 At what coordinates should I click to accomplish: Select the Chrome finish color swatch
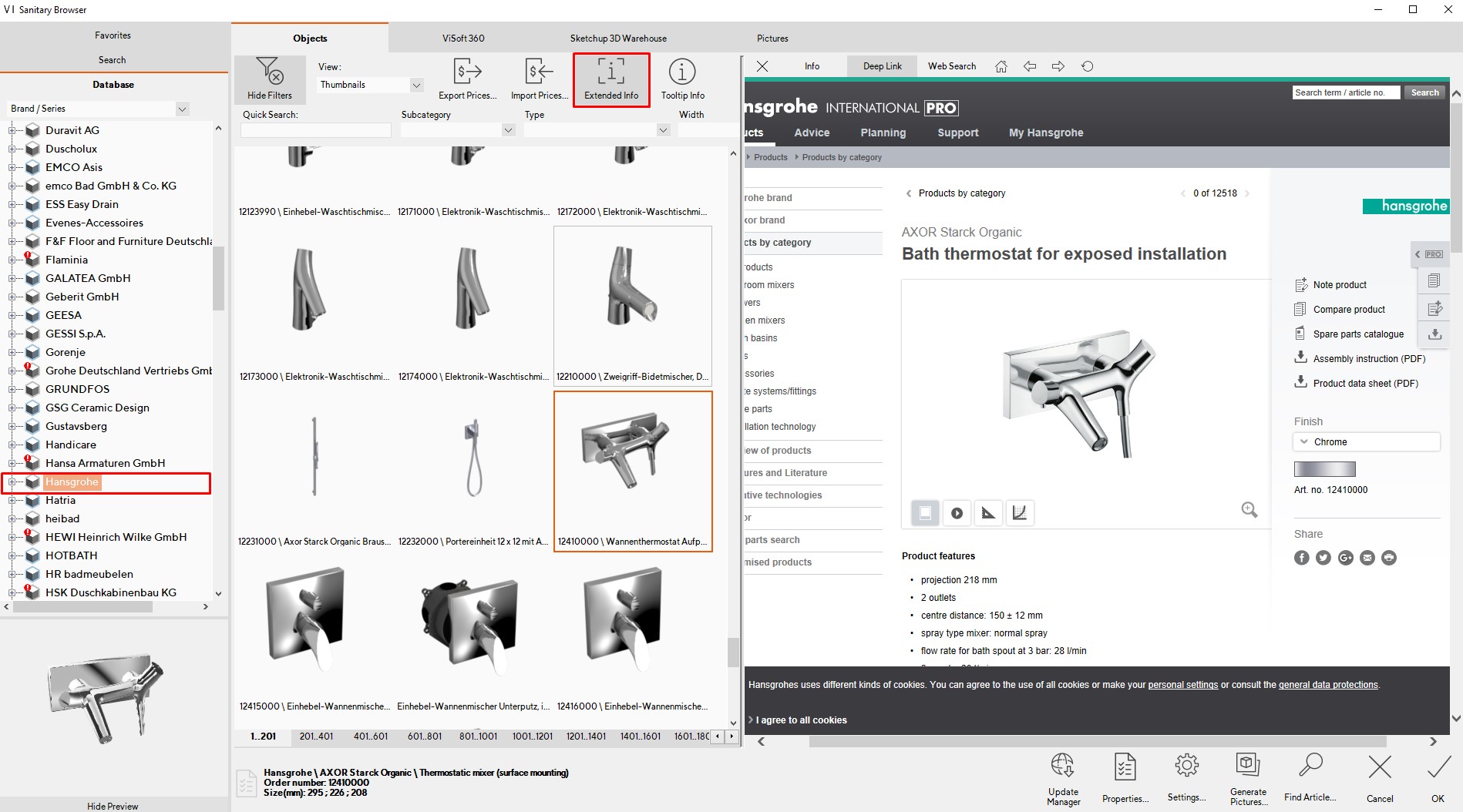tap(1324, 468)
